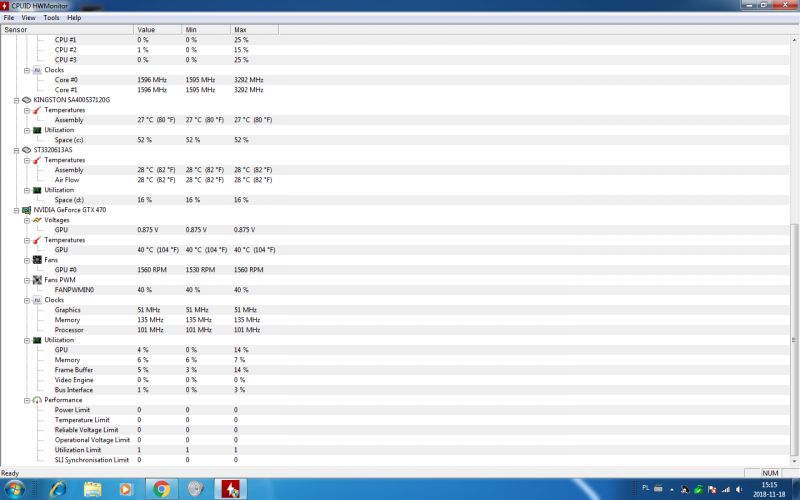The height and width of the screenshot is (500, 800).
Task: Click the thermometer icon beside ST3320613AS Temperatures
Action: click(37, 160)
